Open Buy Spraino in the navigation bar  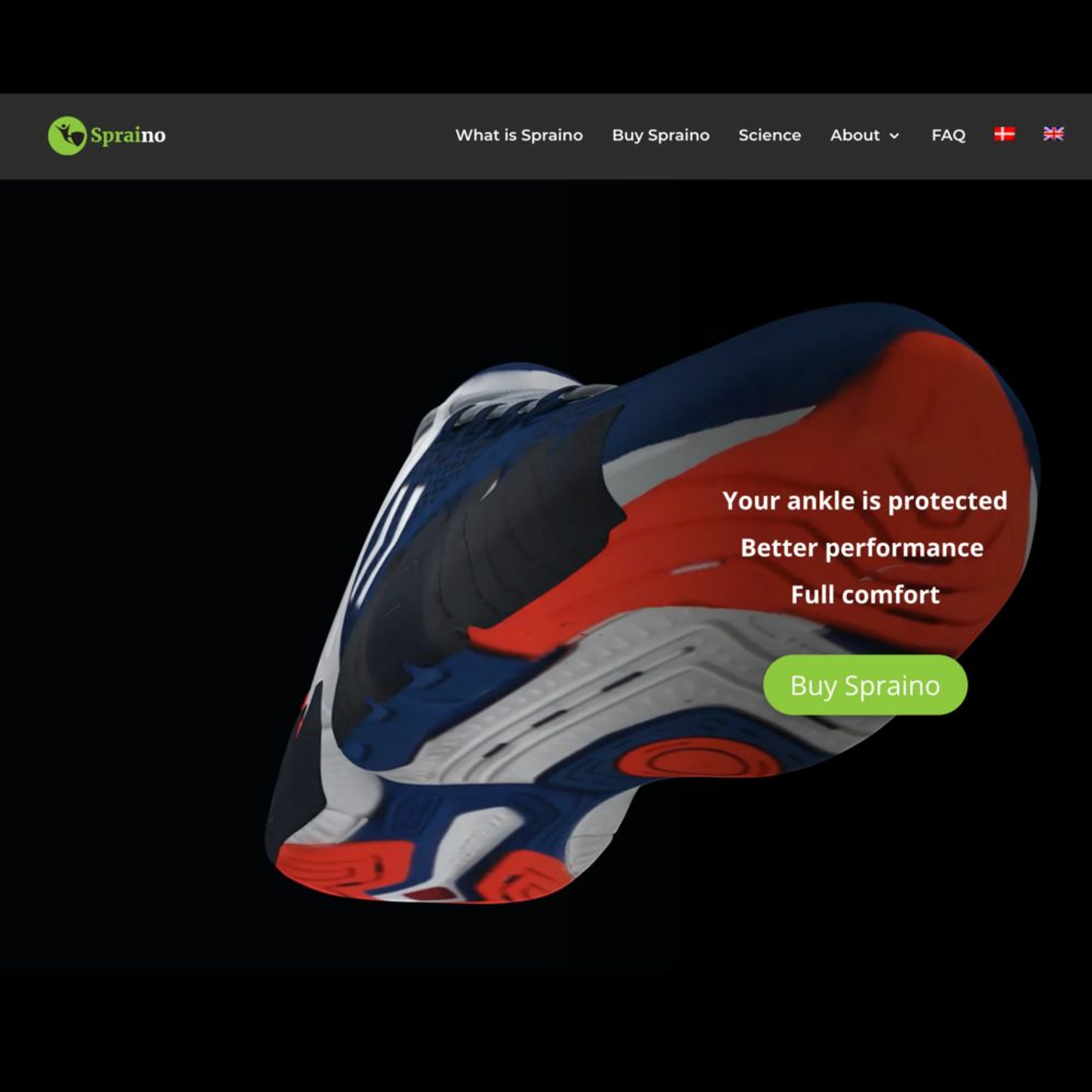coord(661,136)
